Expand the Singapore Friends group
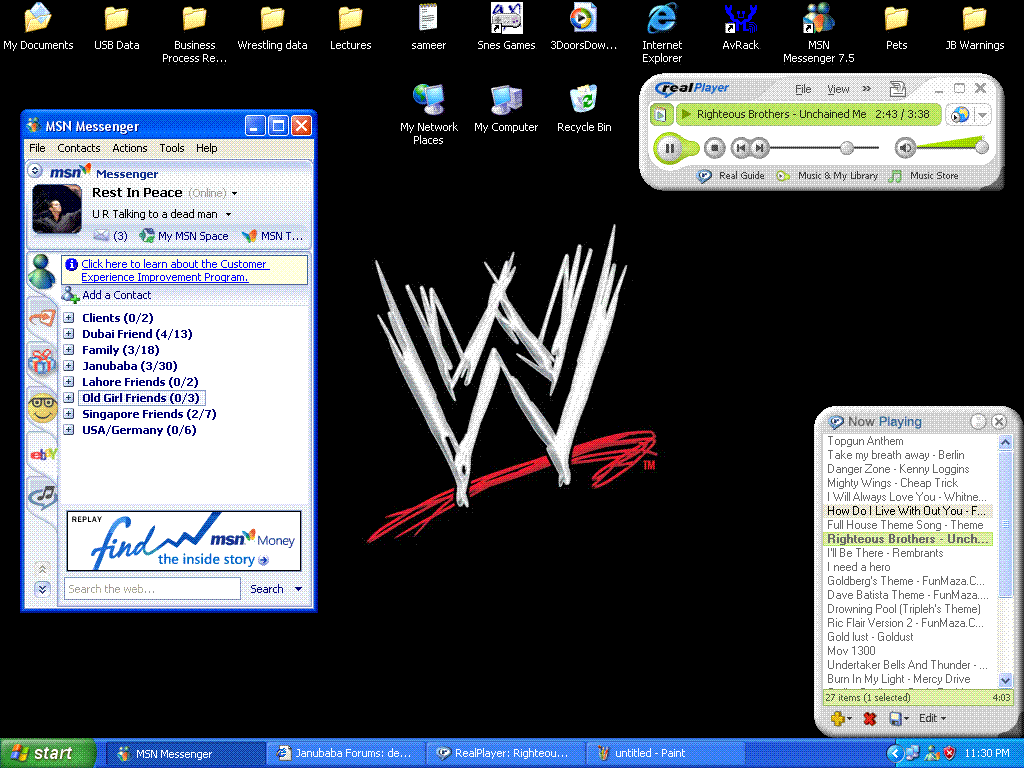 tap(69, 414)
